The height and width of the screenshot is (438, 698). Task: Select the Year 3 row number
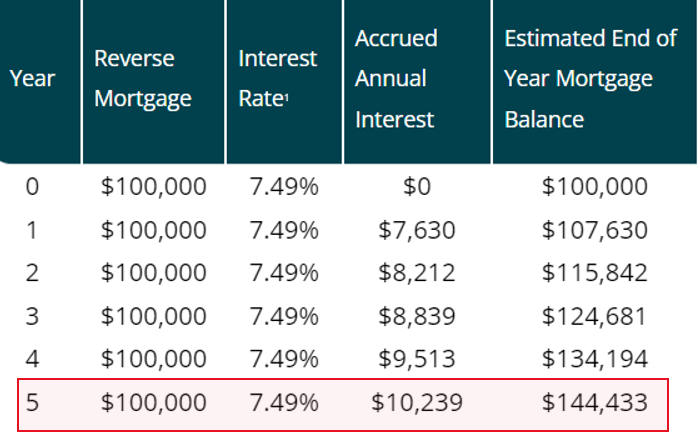32,316
